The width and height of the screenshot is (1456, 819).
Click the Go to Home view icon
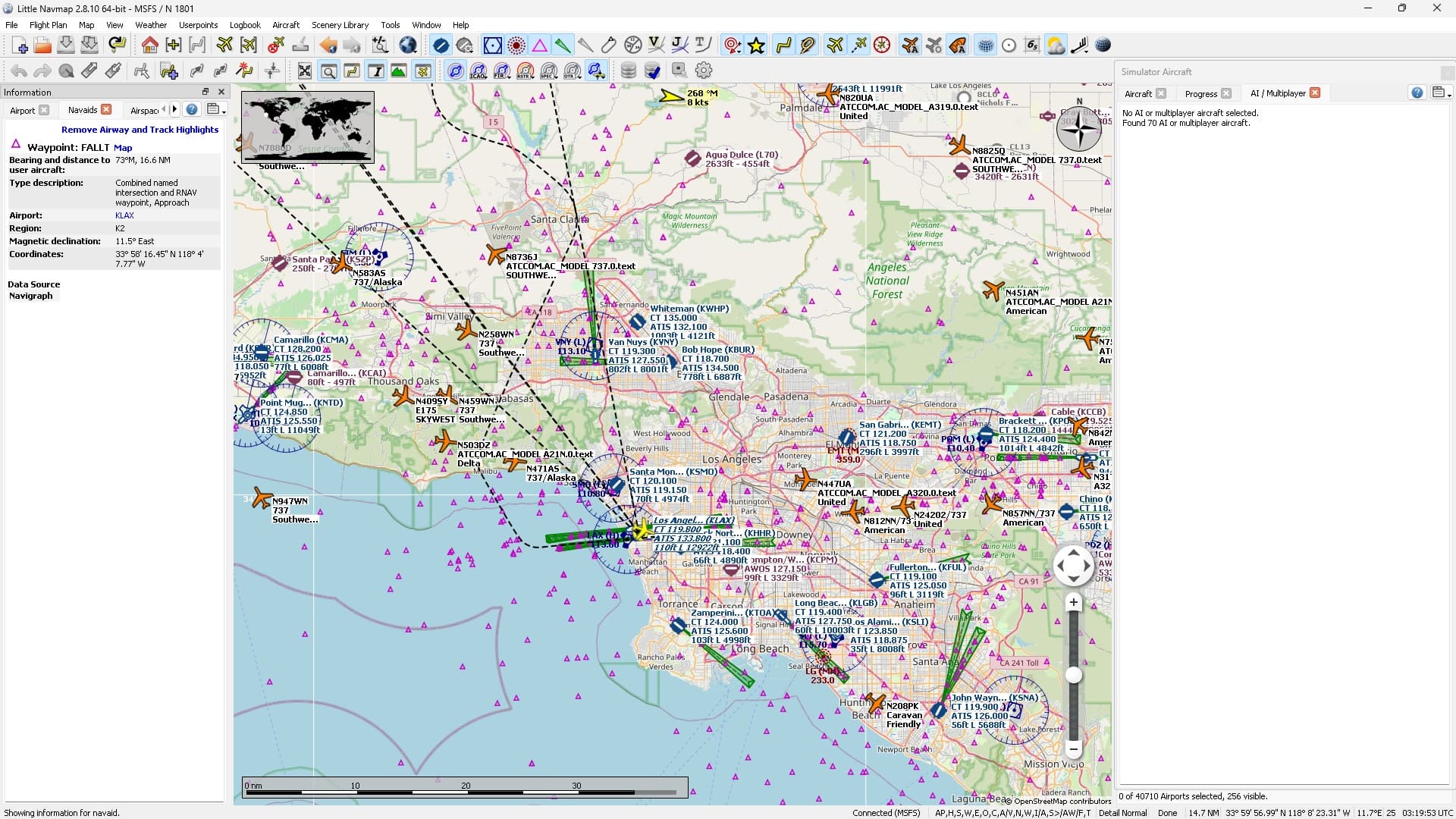(x=149, y=45)
